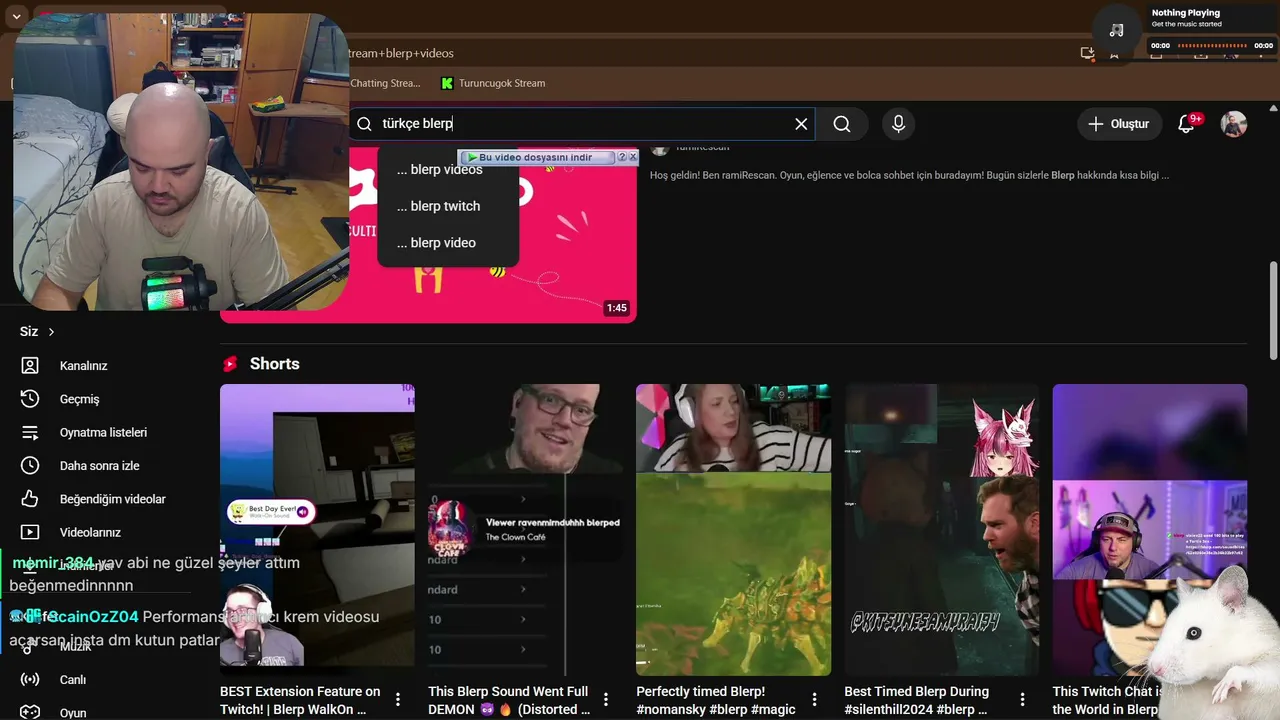Screen dimensions: 1280x720
Task: Start voice search with the microphone icon
Action: coord(898,124)
